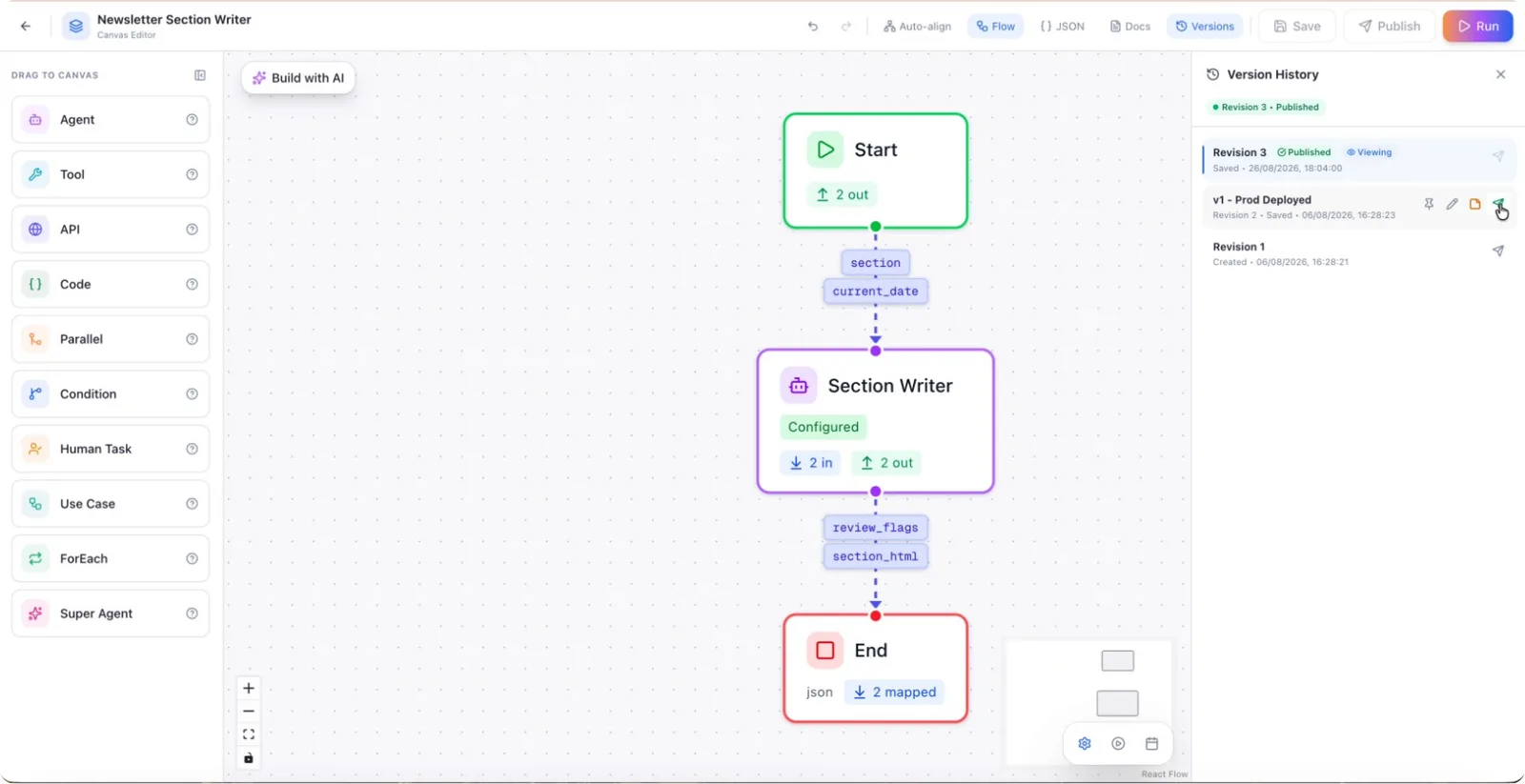
Task: Switch to the JSON view
Action: point(1062,27)
